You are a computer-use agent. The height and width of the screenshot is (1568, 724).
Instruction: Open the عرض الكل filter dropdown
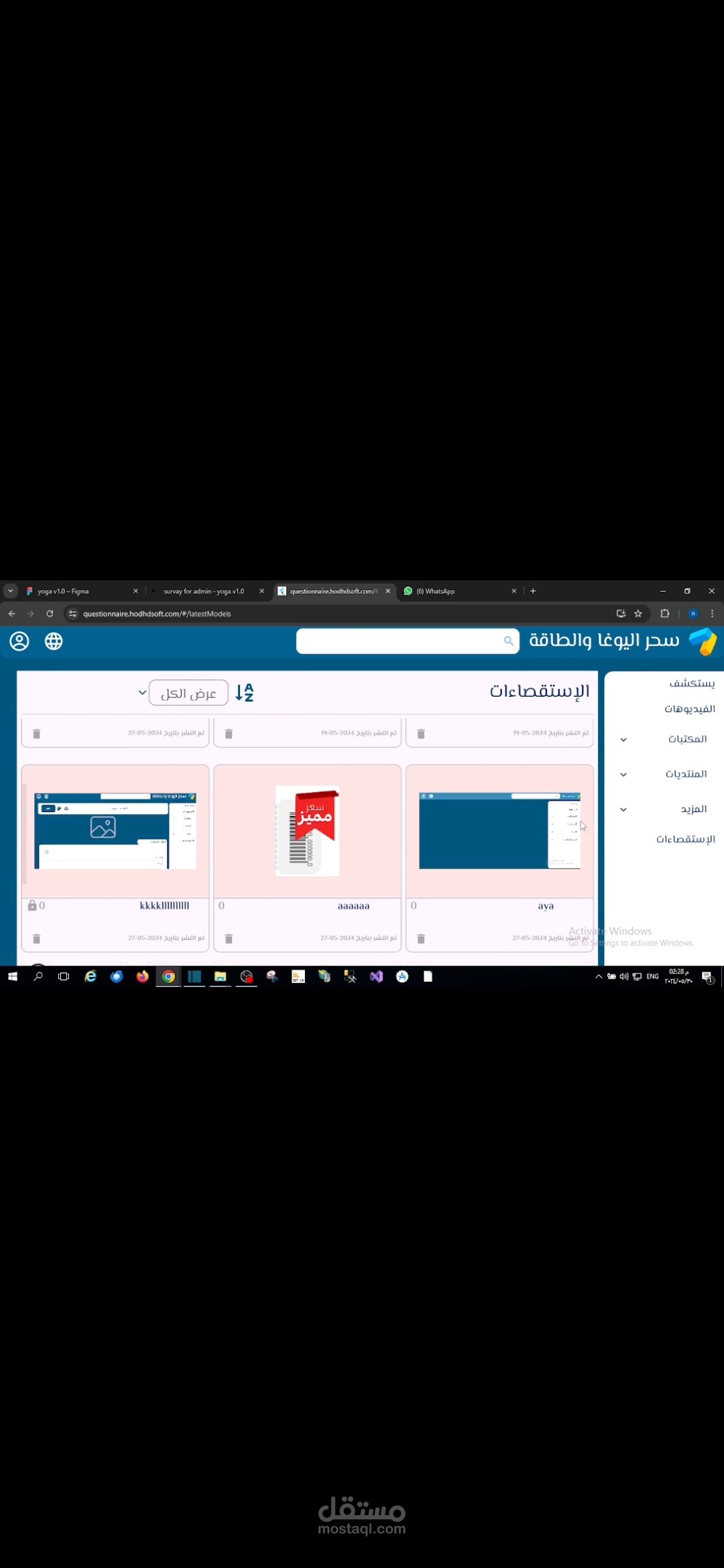pyautogui.click(x=188, y=692)
